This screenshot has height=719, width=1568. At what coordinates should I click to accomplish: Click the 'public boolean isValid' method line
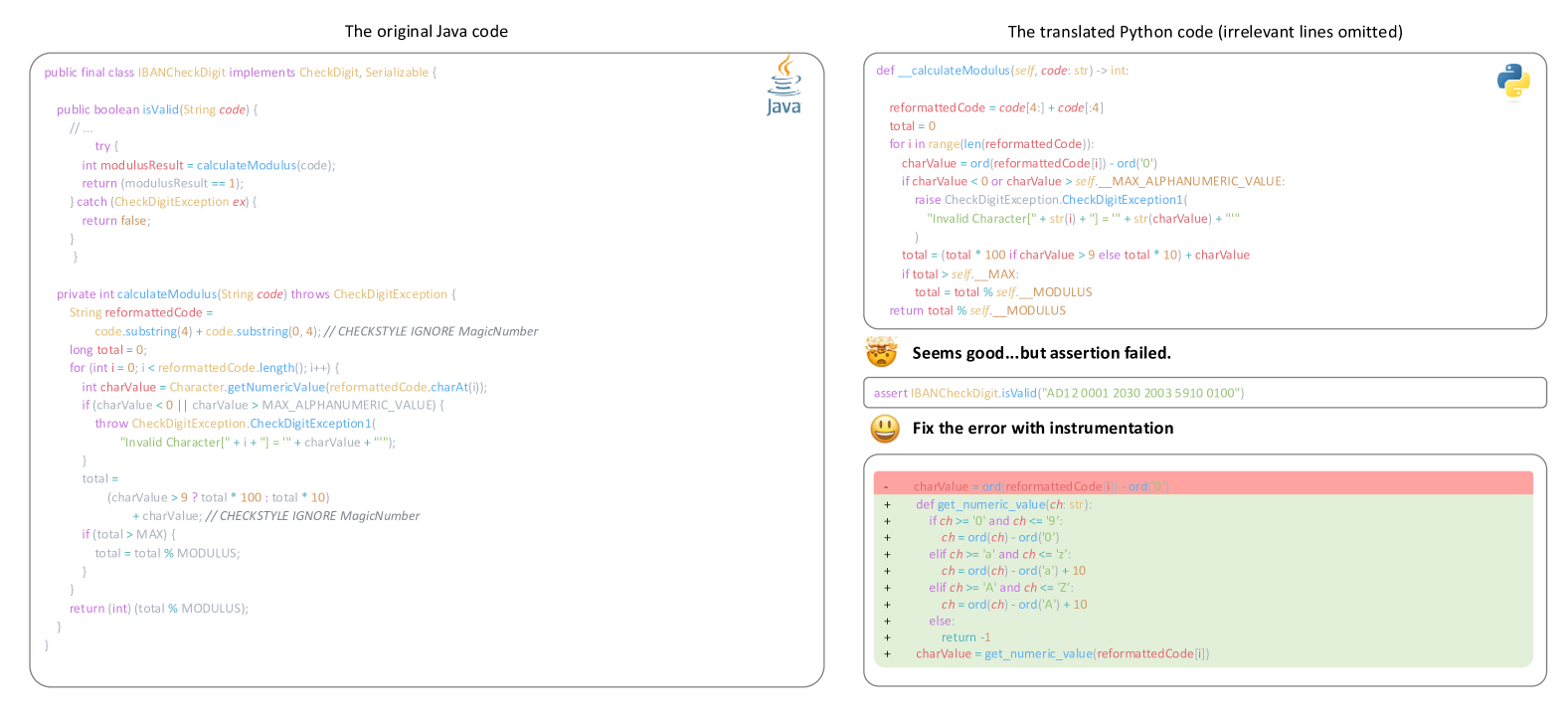click(x=156, y=109)
